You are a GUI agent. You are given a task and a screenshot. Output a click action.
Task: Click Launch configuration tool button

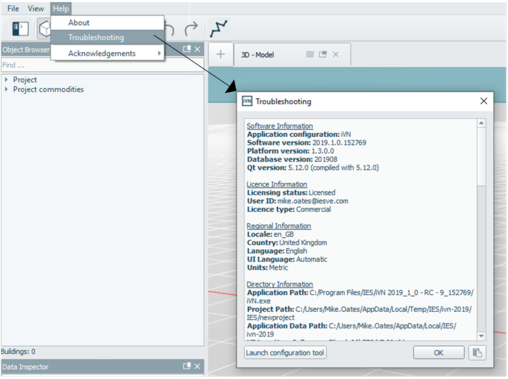(x=285, y=353)
